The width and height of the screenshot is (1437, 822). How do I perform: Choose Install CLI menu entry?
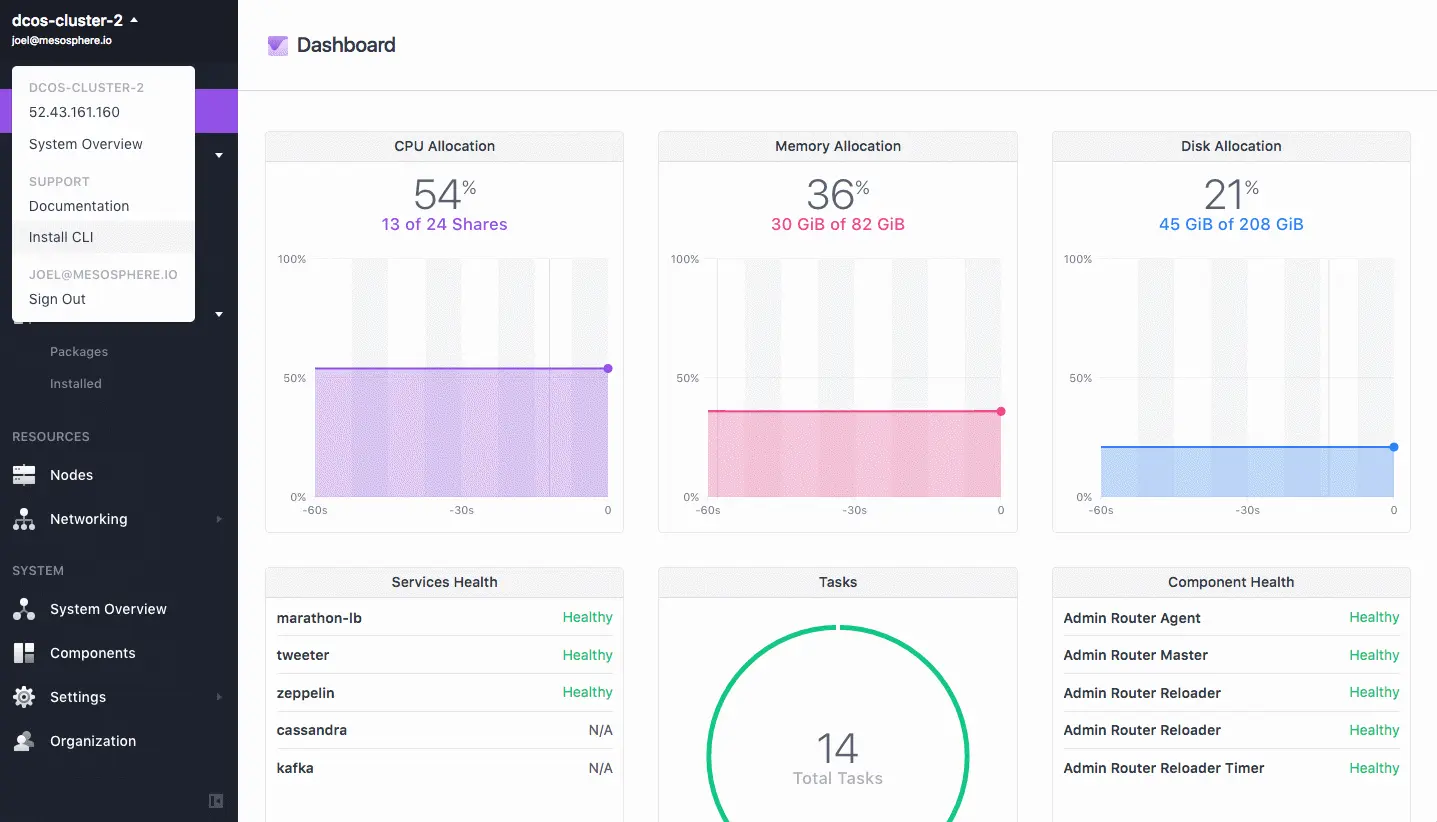103,237
